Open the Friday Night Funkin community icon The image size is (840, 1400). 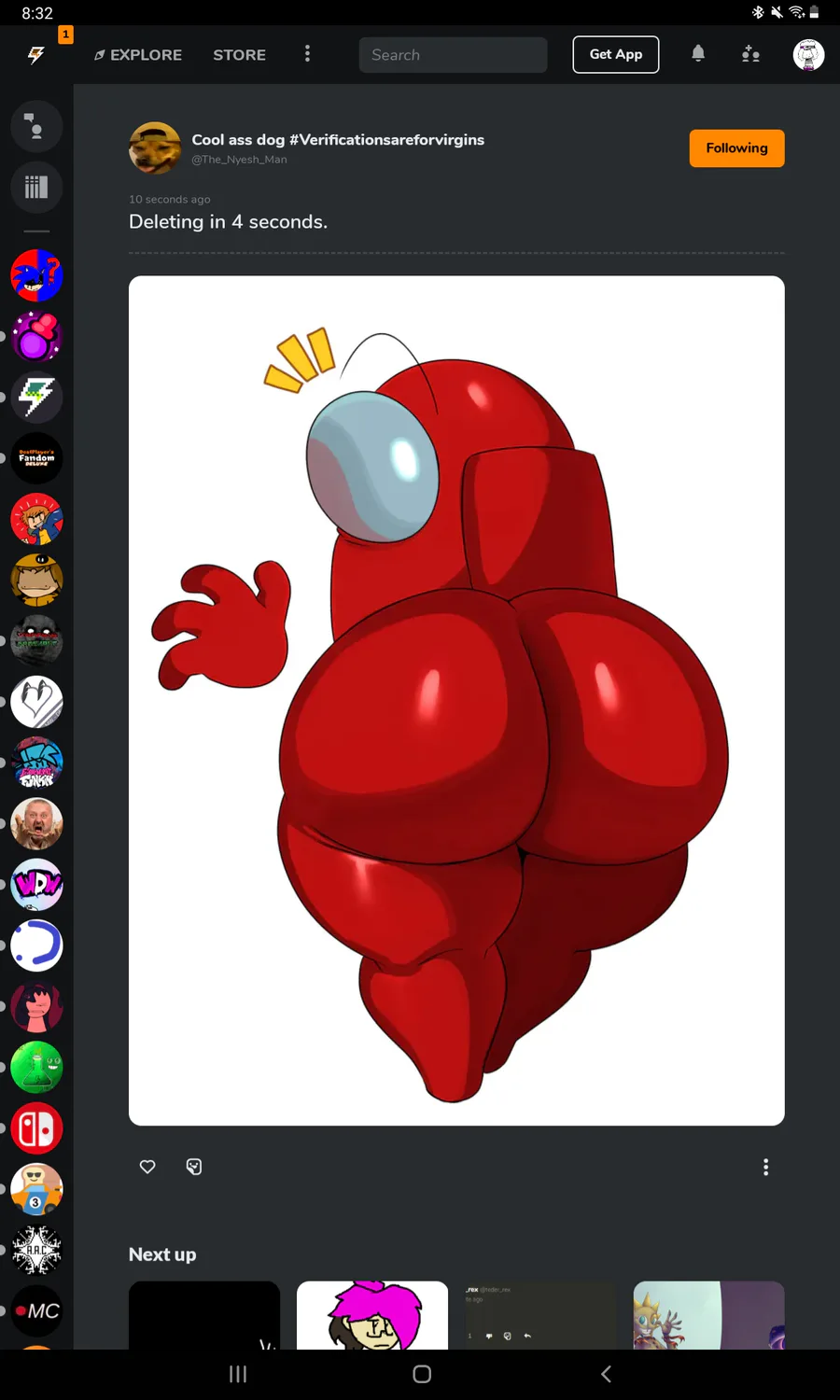tap(36, 763)
